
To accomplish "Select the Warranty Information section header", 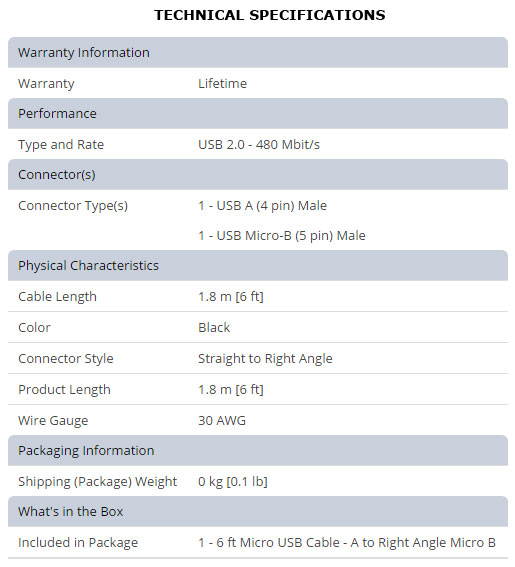I will coord(258,52).
